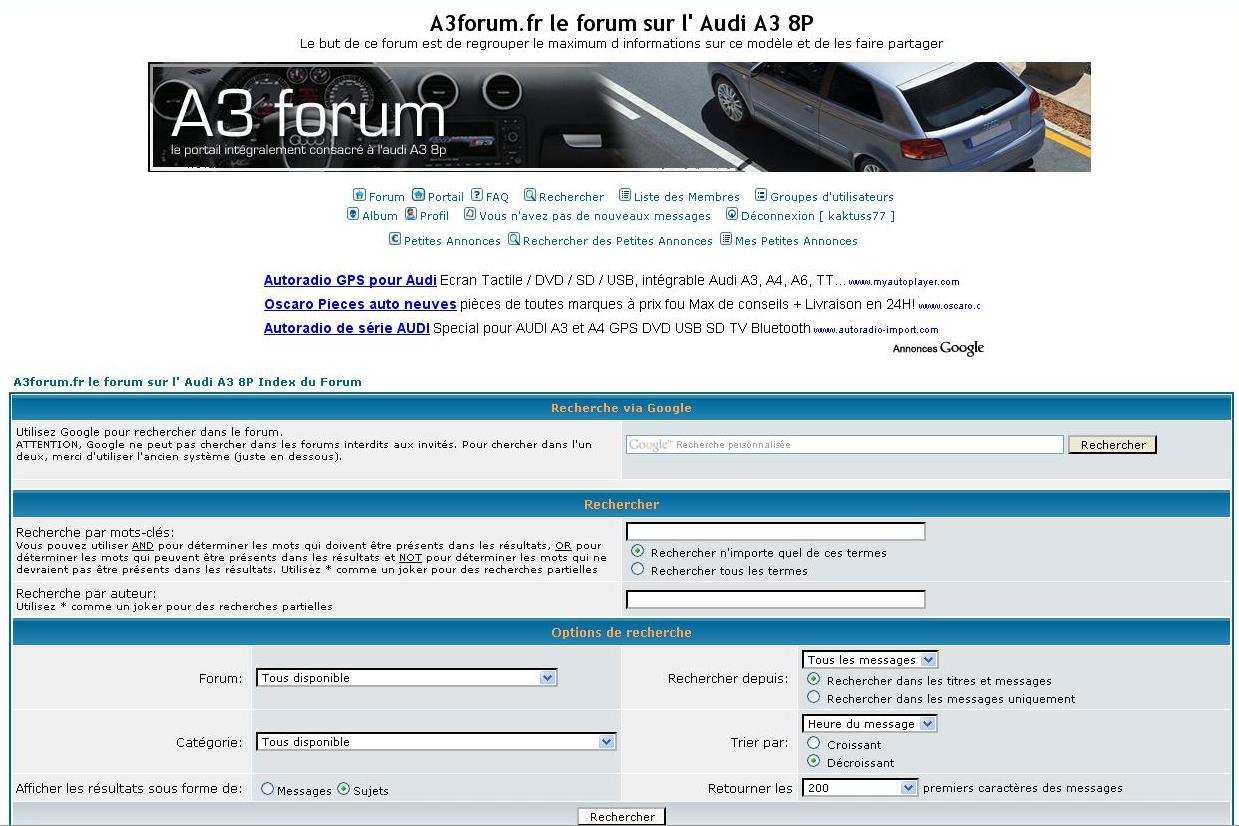The height and width of the screenshot is (826, 1239).
Task: Open 'Oscaro Pieces auto neuves' ad
Action: [x=360, y=304]
